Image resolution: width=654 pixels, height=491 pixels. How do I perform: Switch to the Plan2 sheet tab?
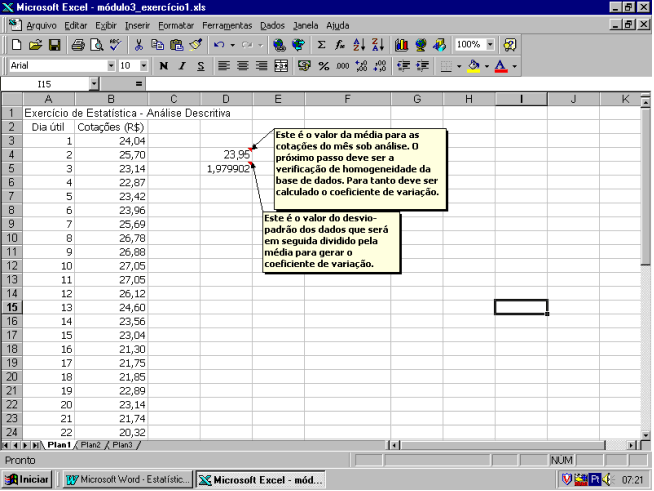(x=90, y=444)
